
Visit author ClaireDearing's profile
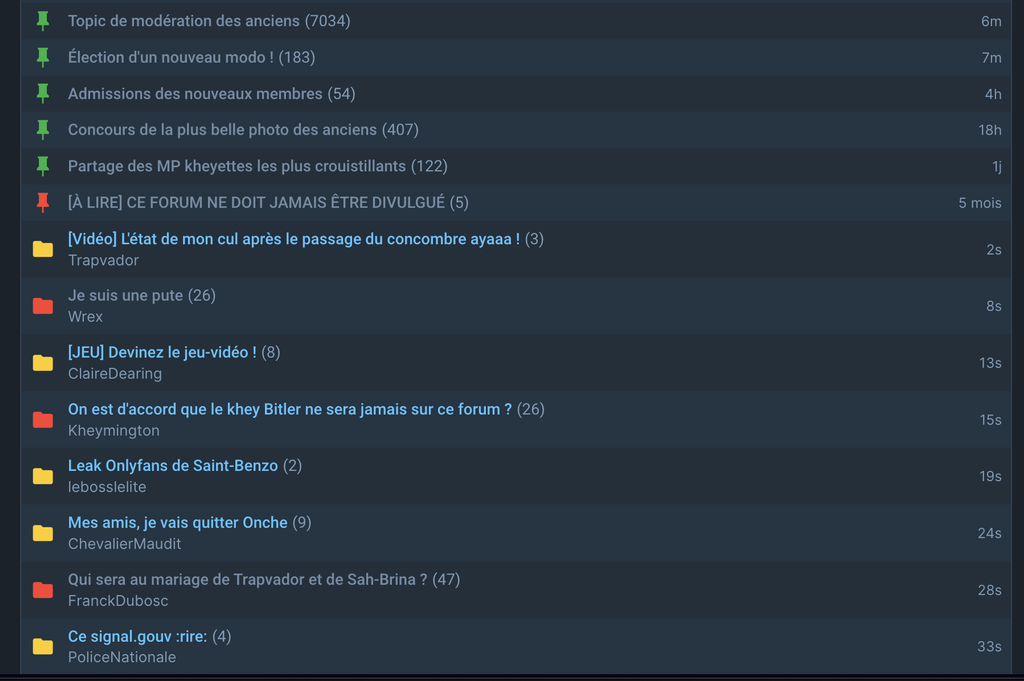click(115, 374)
